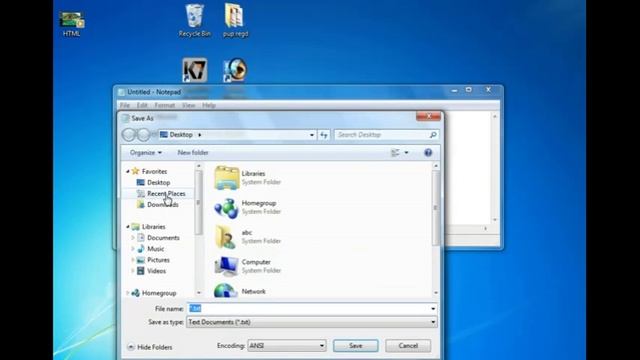Click the New folder button
Screen dimensions: 640x360
(x=193, y=153)
